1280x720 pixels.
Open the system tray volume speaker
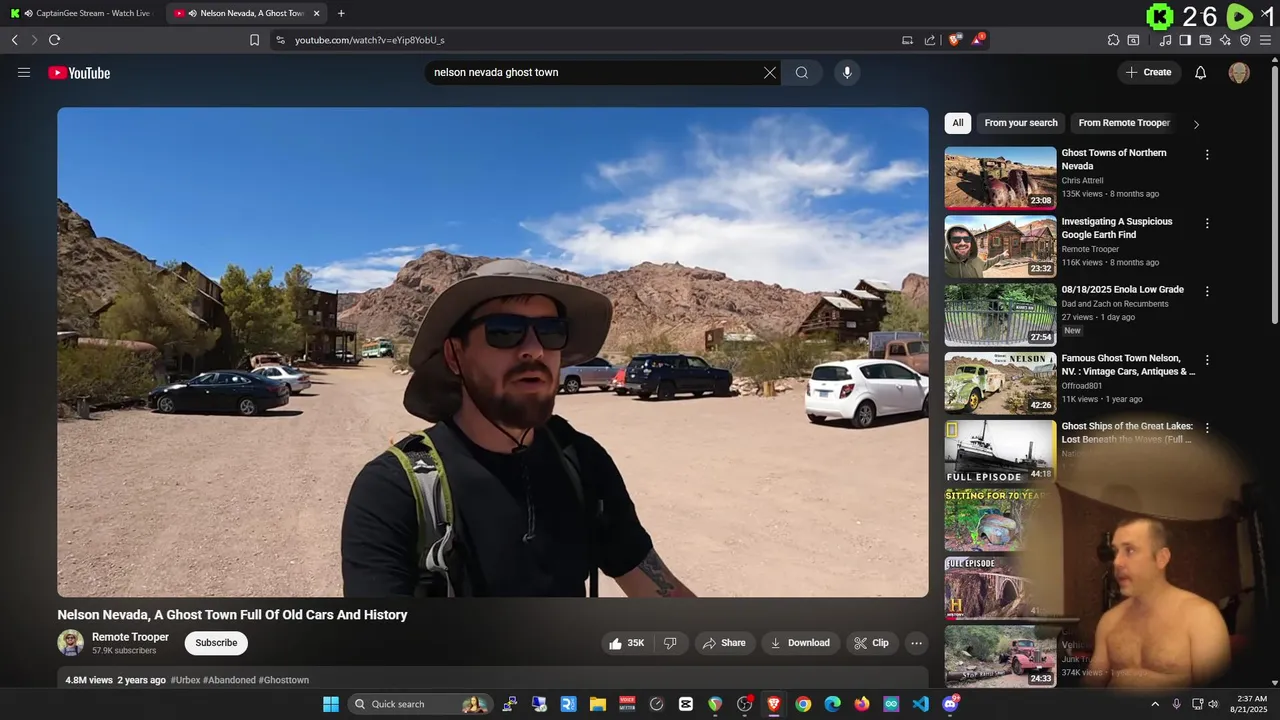click(x=1214, y=704)
